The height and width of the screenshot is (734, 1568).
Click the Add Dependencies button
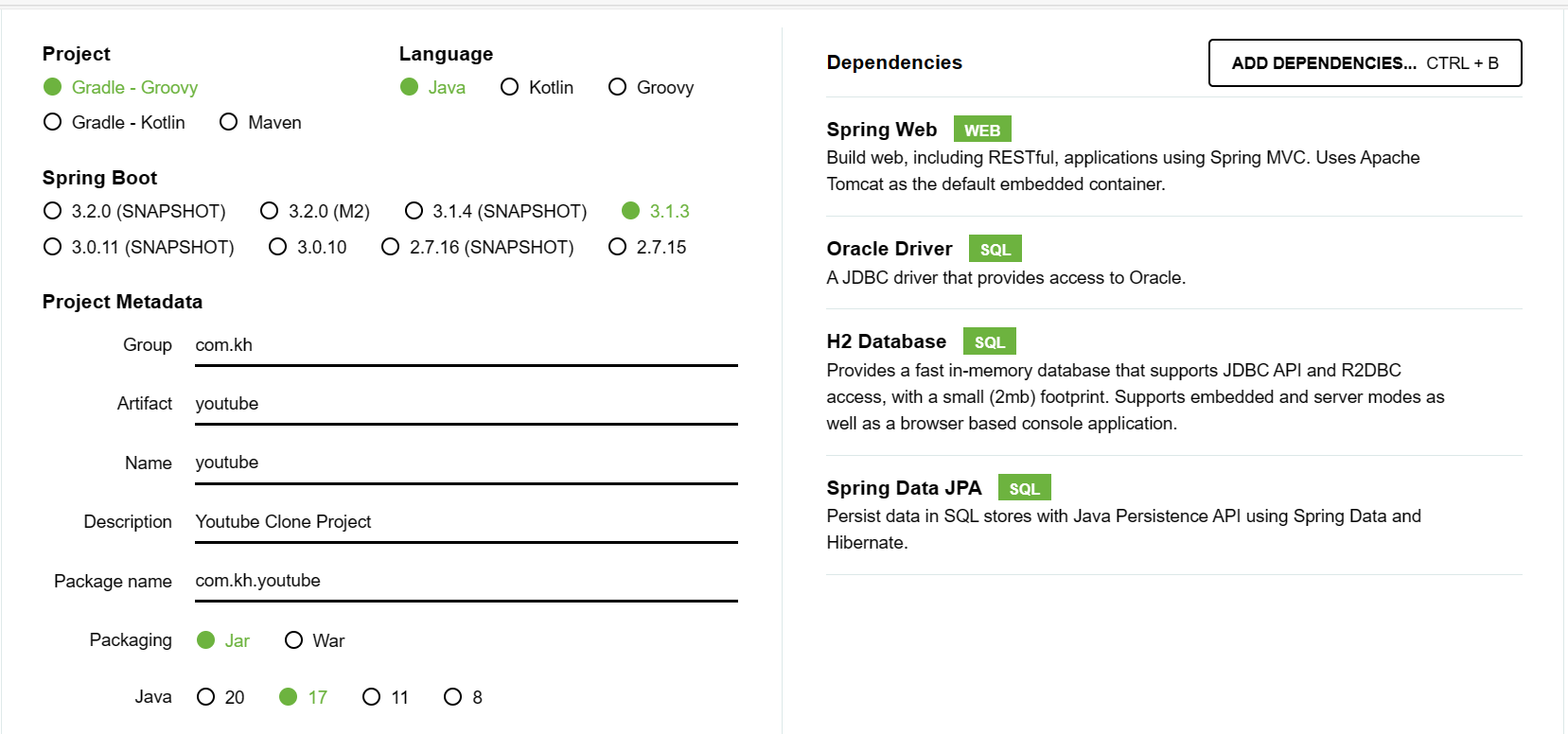tap(1365, 63)
